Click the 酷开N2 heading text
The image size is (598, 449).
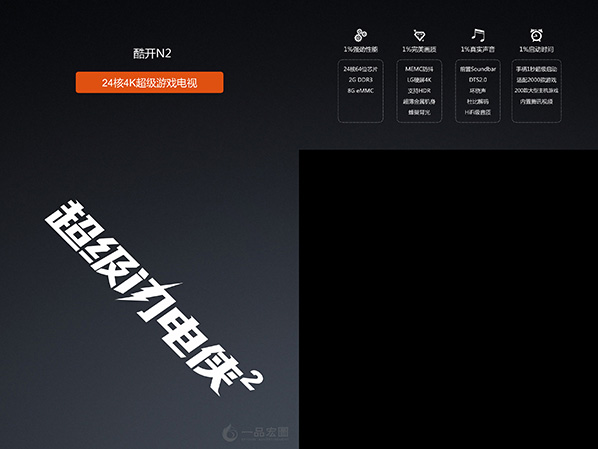tap(152, 53)
